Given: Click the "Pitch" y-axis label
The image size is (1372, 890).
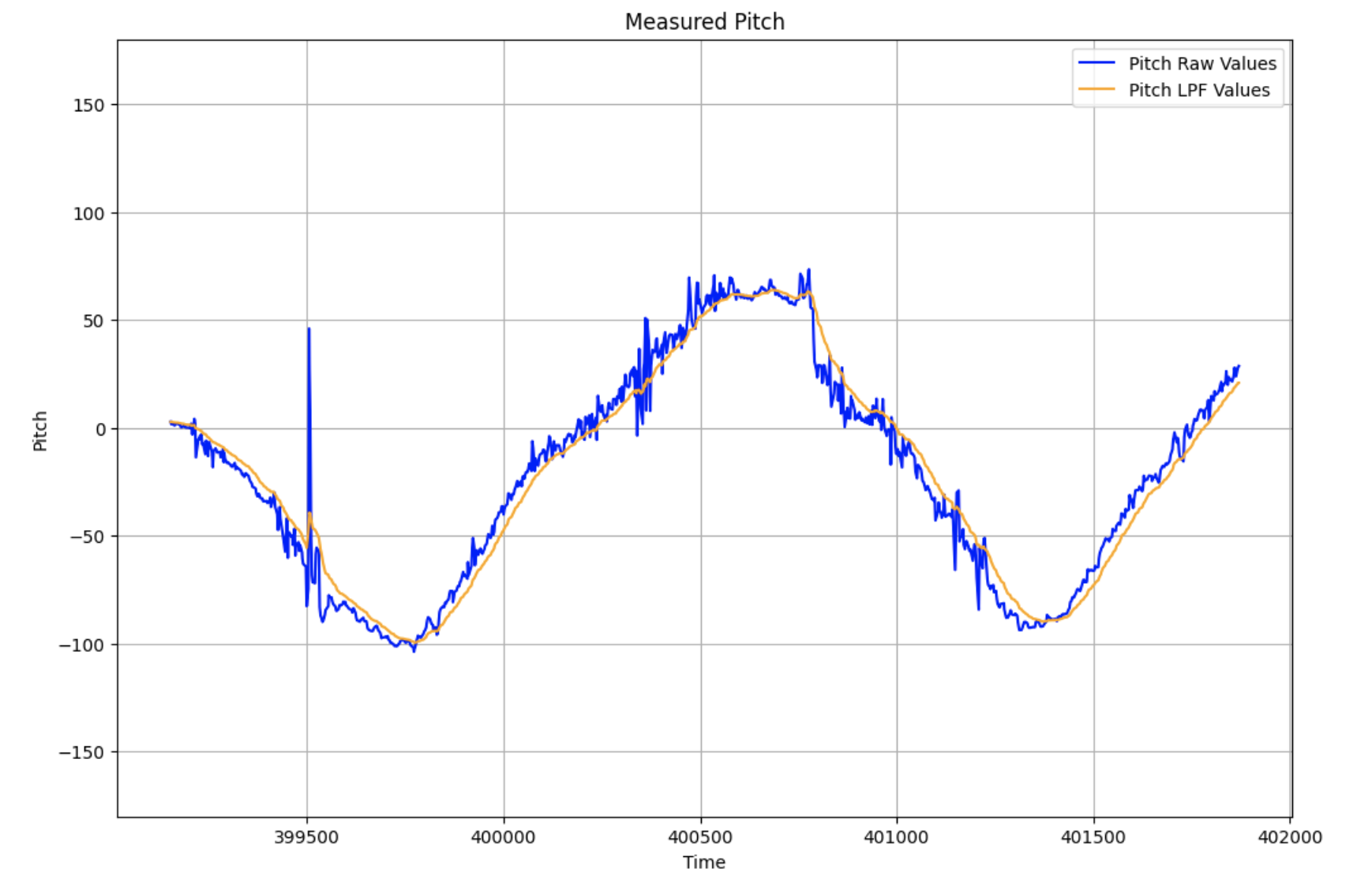Looking at the screenshot, I should (x=40, y=431).
